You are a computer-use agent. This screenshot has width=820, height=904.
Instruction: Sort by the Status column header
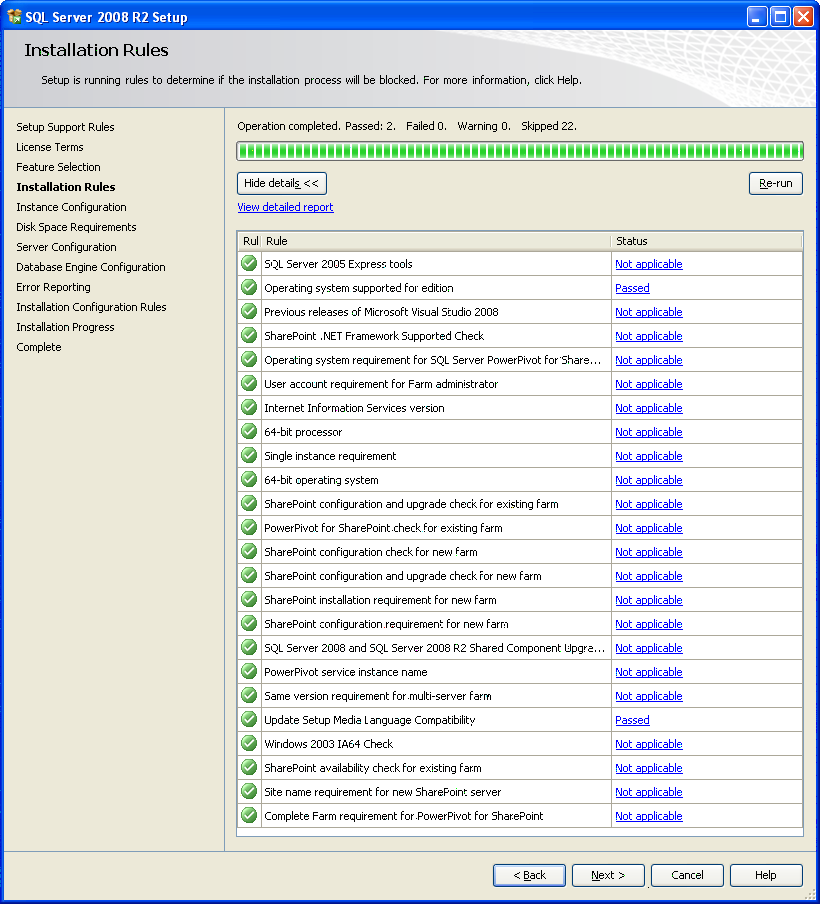click(706, 241)
